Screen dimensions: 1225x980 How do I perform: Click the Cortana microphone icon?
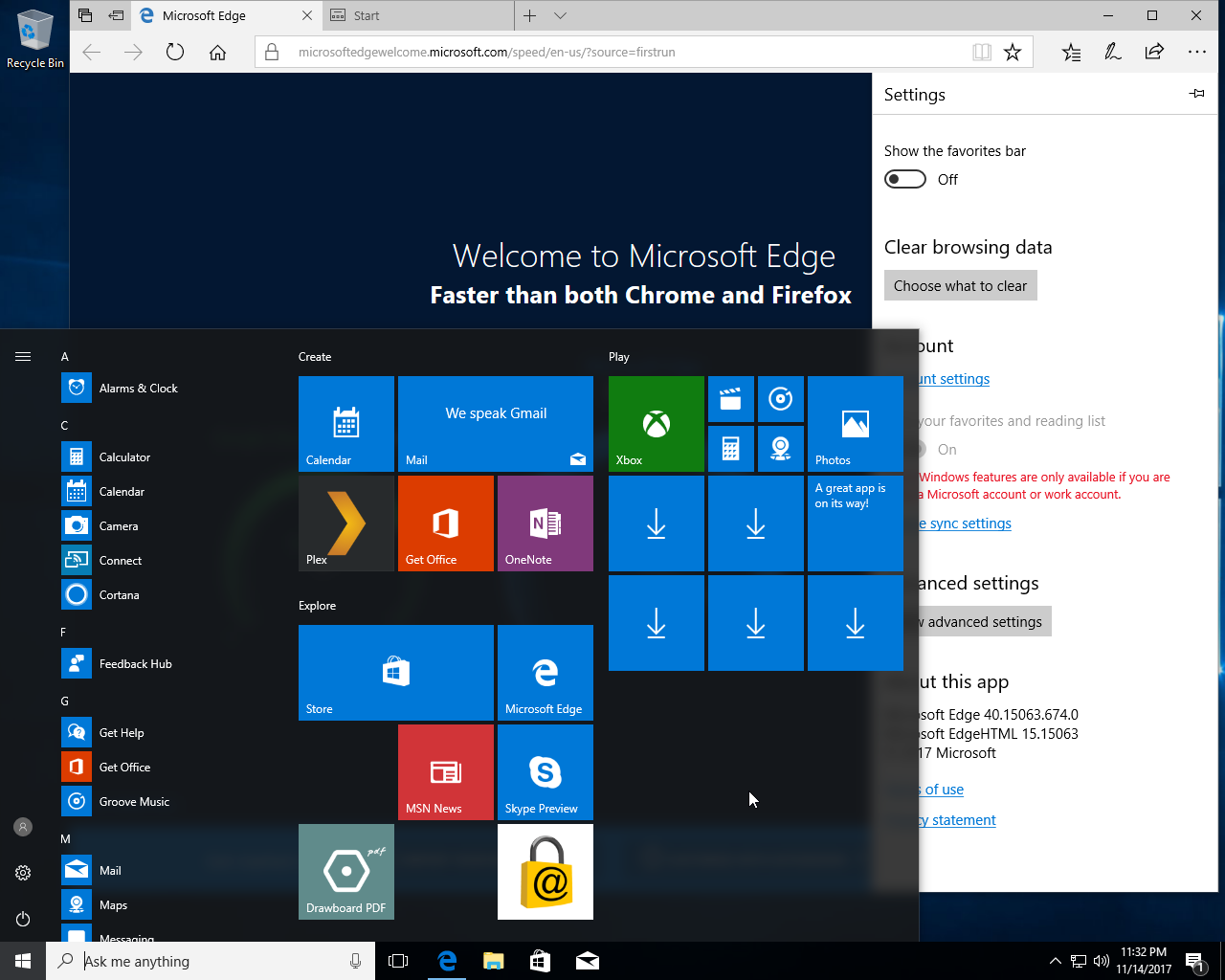pyautogui.click(x=356, y=961)
